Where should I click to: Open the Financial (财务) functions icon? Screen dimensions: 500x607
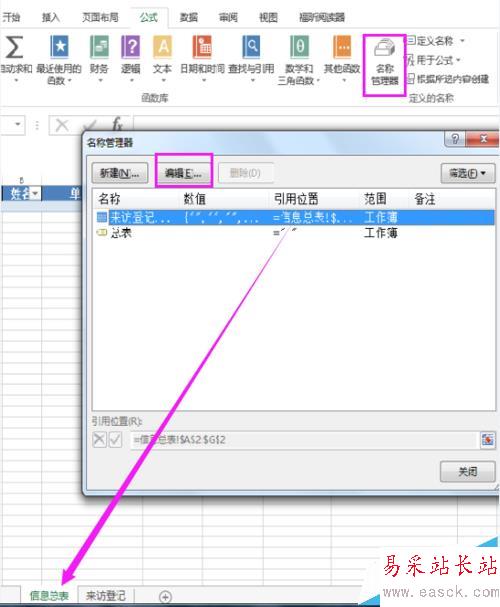coord(99,46)
